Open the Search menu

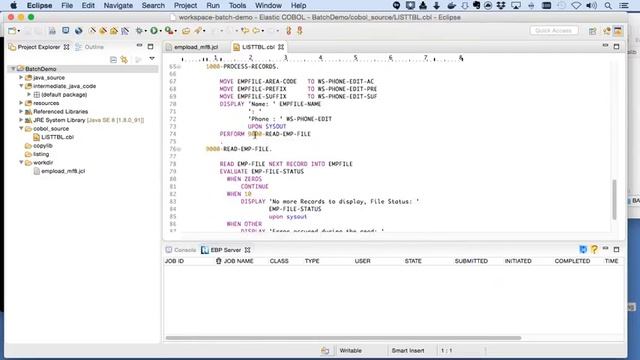tap(153, 6)
